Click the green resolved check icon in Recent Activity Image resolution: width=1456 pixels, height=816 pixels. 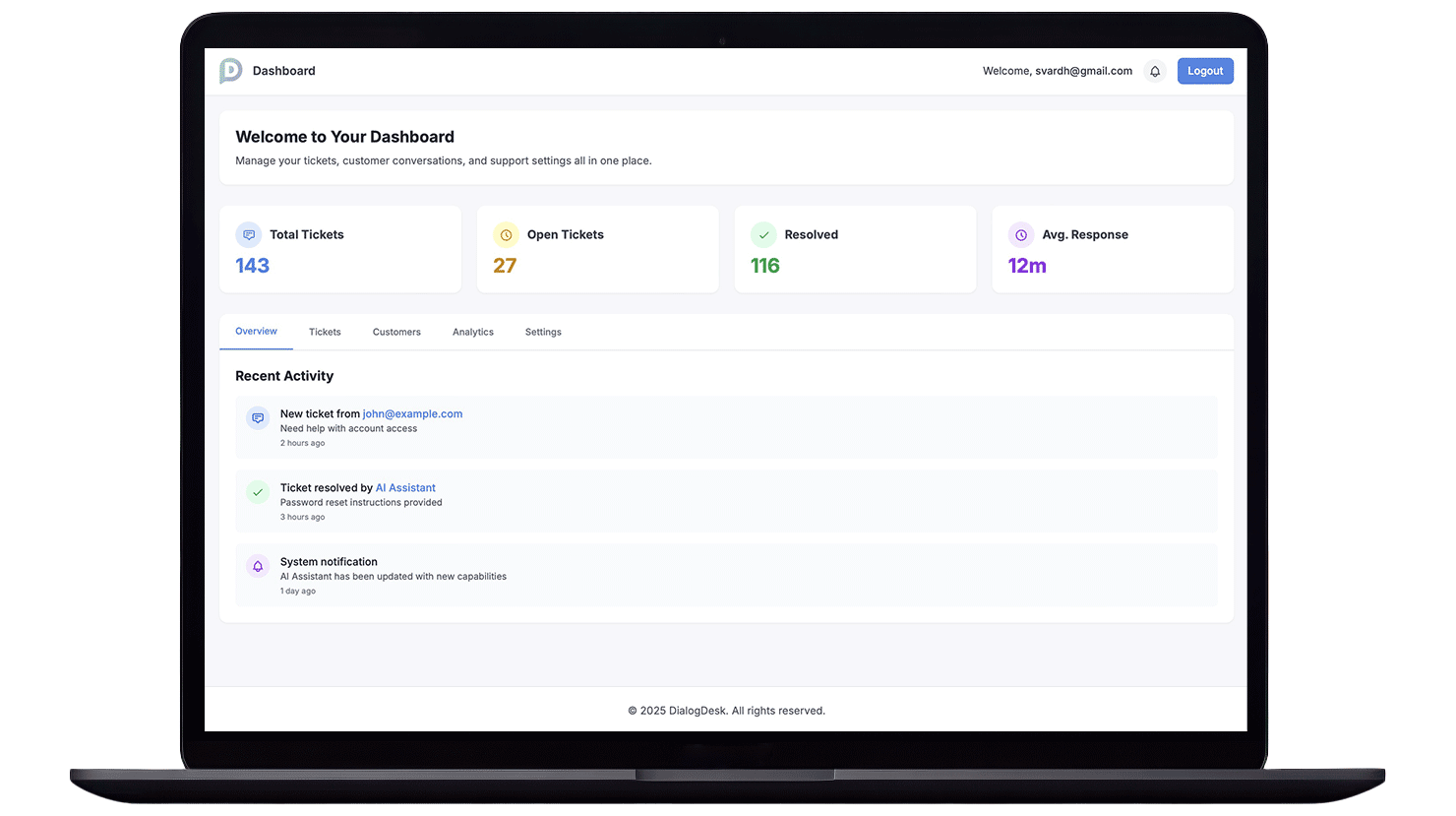(x=257, y=491)
